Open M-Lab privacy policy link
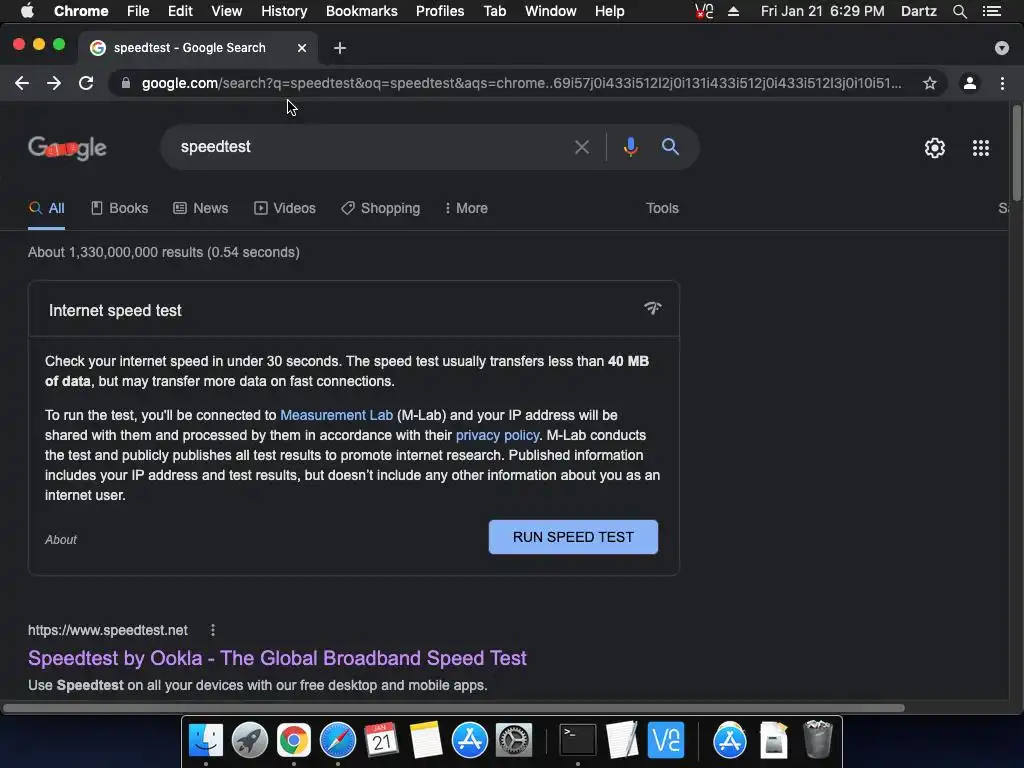 point(498,436)
